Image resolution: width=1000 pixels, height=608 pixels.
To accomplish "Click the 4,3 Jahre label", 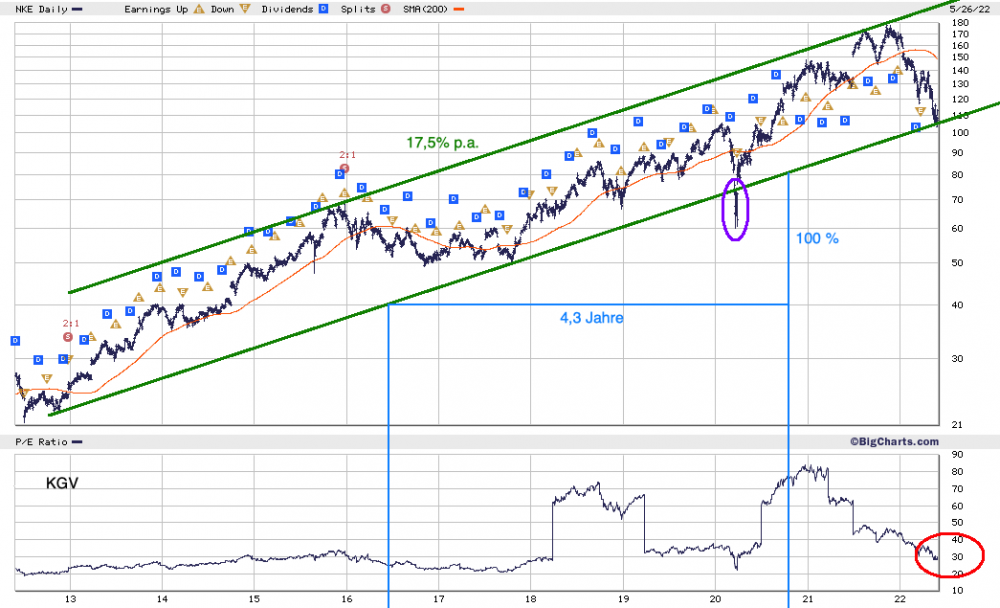I will pos(592,318).
